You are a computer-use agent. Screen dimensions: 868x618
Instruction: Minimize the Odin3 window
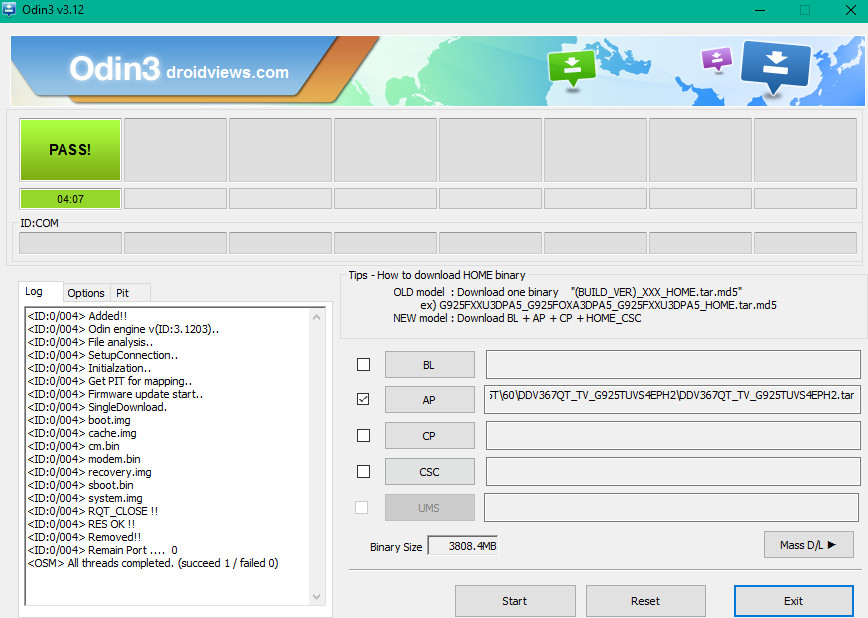point(760,10)
